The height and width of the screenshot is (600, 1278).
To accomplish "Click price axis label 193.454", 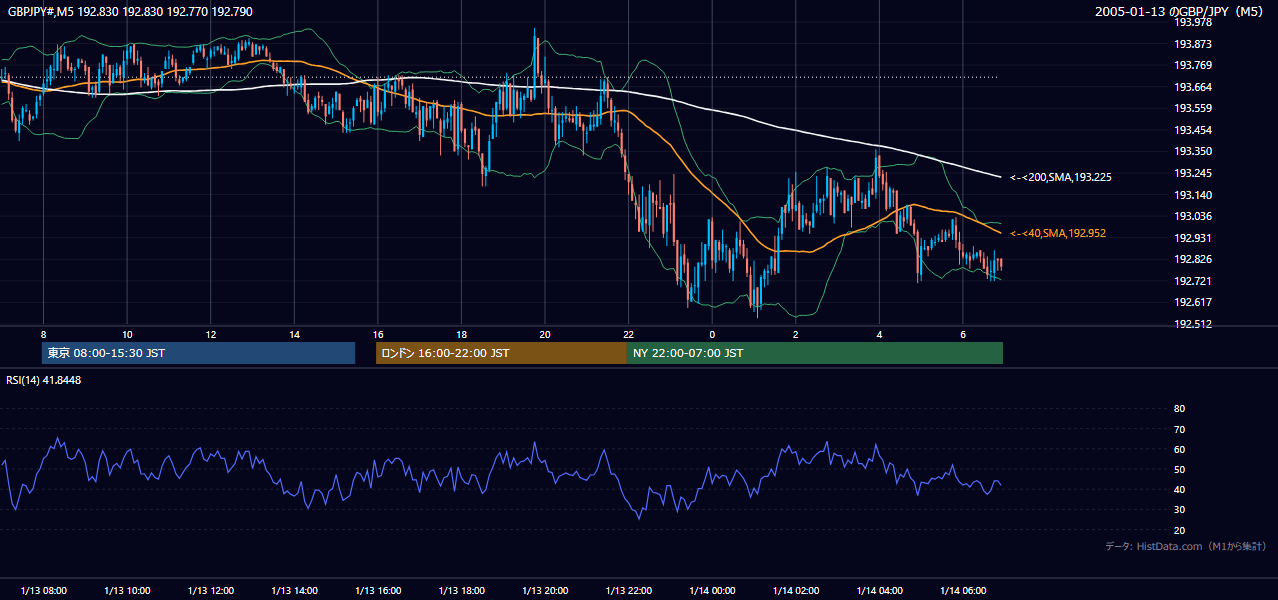I will 1192,130.
